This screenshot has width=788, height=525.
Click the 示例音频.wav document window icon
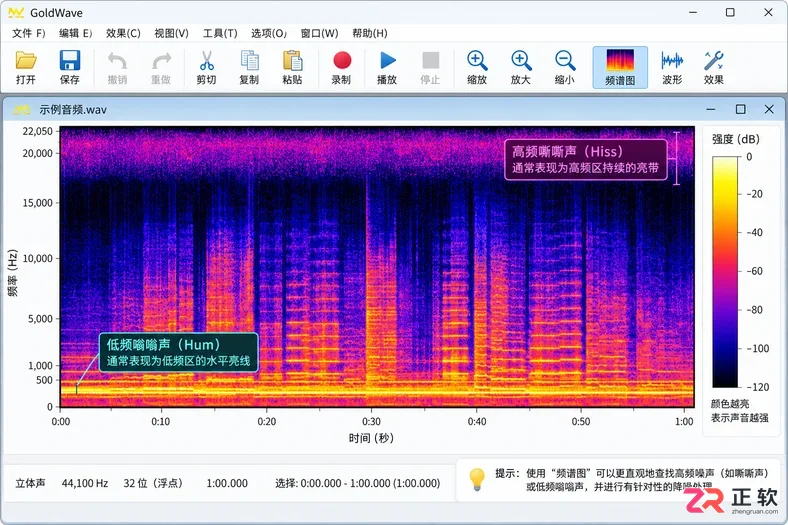(x=21, y=110)
